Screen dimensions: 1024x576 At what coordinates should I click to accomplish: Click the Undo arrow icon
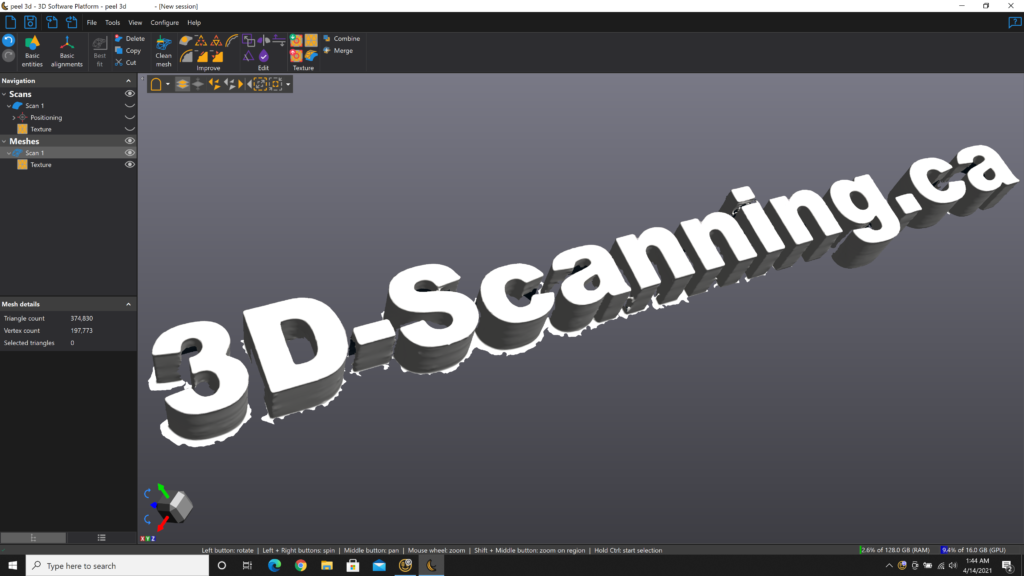point(10,42)
